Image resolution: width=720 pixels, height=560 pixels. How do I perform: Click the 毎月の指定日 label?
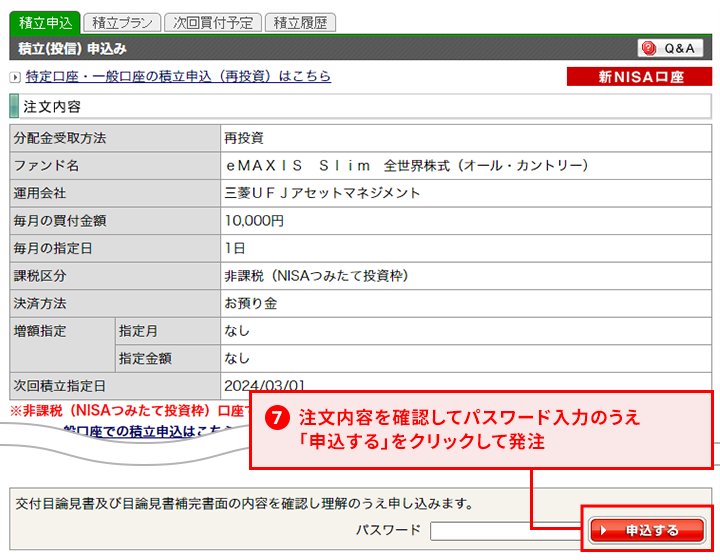(53, 248)
